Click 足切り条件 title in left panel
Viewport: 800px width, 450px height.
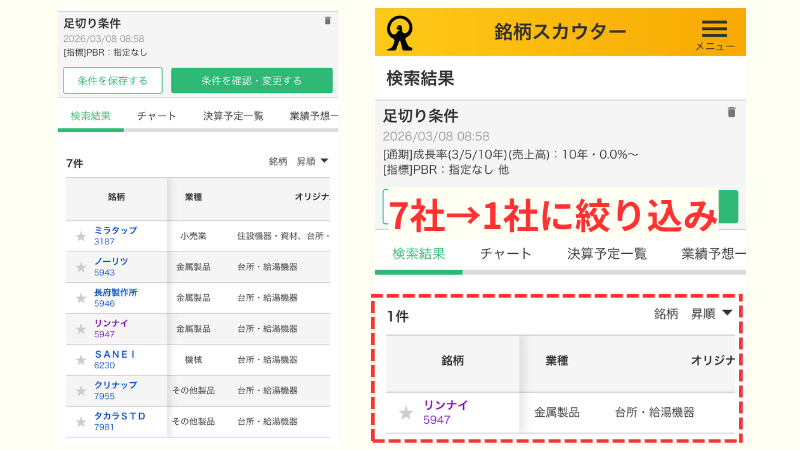tap(92, 23)
